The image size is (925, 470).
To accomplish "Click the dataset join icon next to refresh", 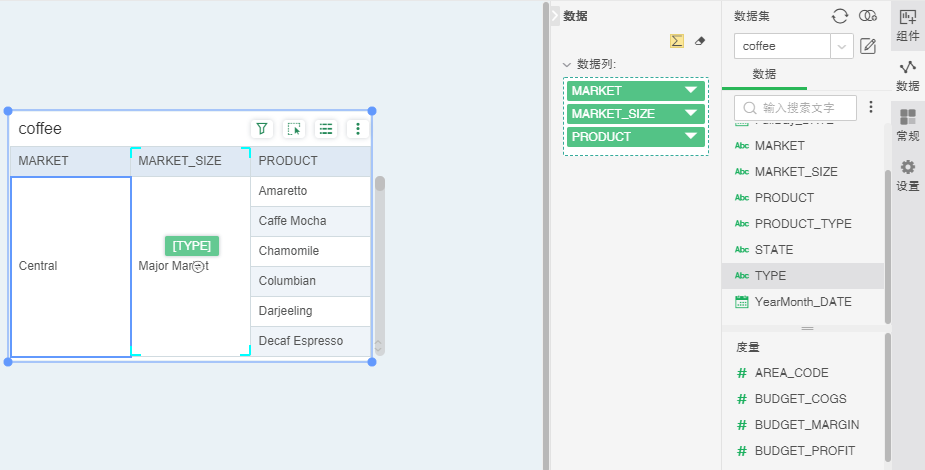I will click(x=868, y=16).
